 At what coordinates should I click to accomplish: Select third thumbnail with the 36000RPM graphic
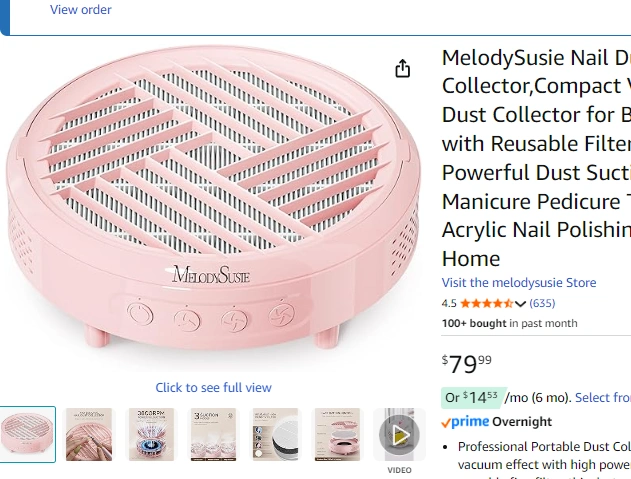point(151,434)
